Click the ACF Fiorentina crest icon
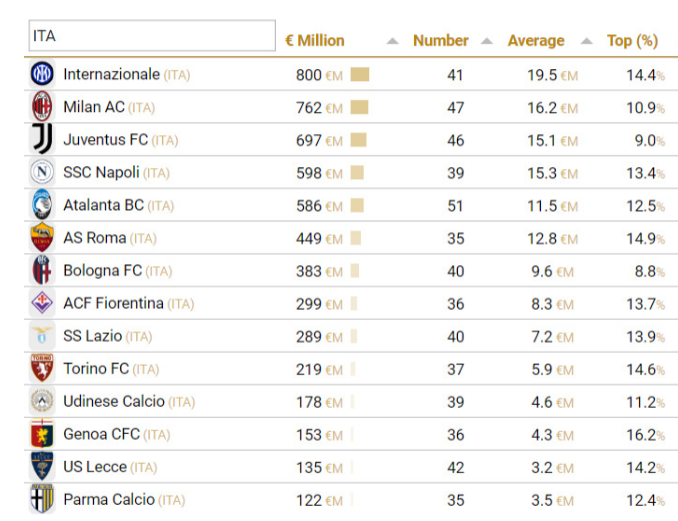The height and width of the screenshot is (521, 678). point(42,303)
